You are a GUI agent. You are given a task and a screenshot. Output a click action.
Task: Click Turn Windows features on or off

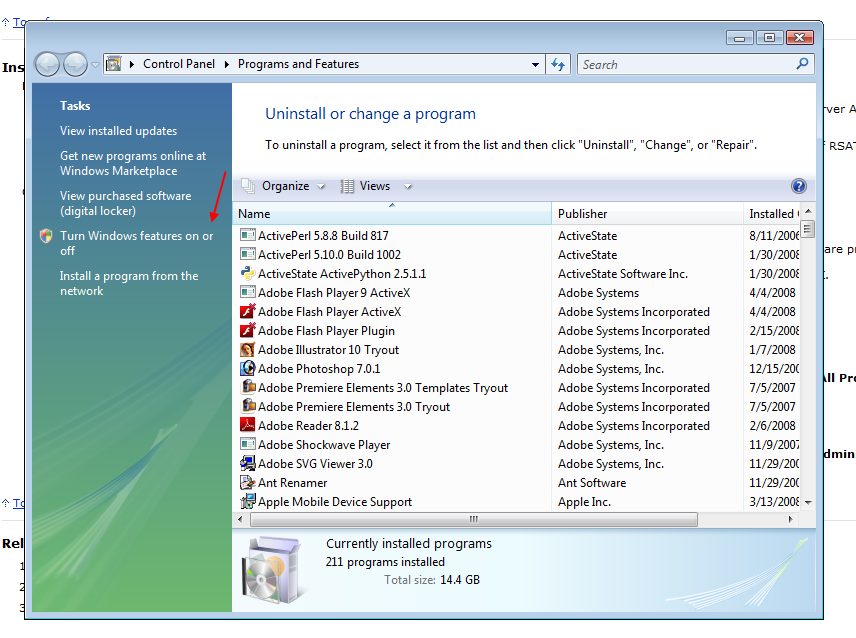(x=136, y=243)
